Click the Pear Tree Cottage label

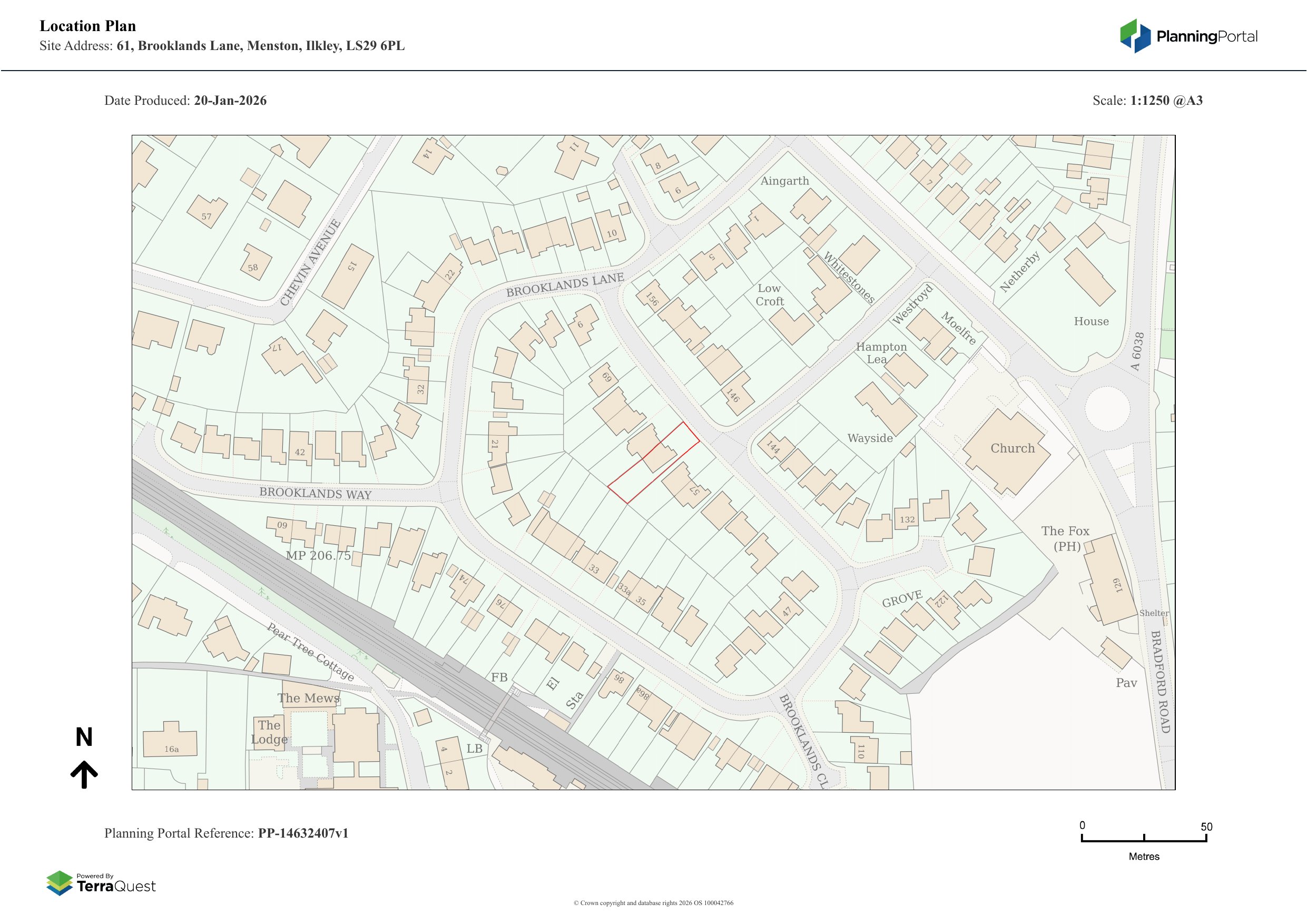click(x=311, y=652)
